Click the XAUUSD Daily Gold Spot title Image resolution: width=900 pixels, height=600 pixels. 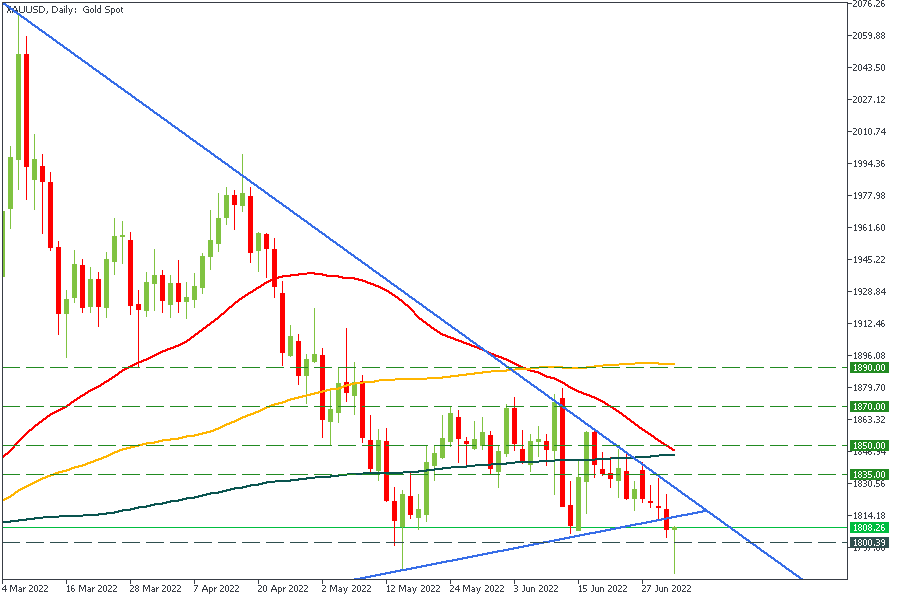55,9
